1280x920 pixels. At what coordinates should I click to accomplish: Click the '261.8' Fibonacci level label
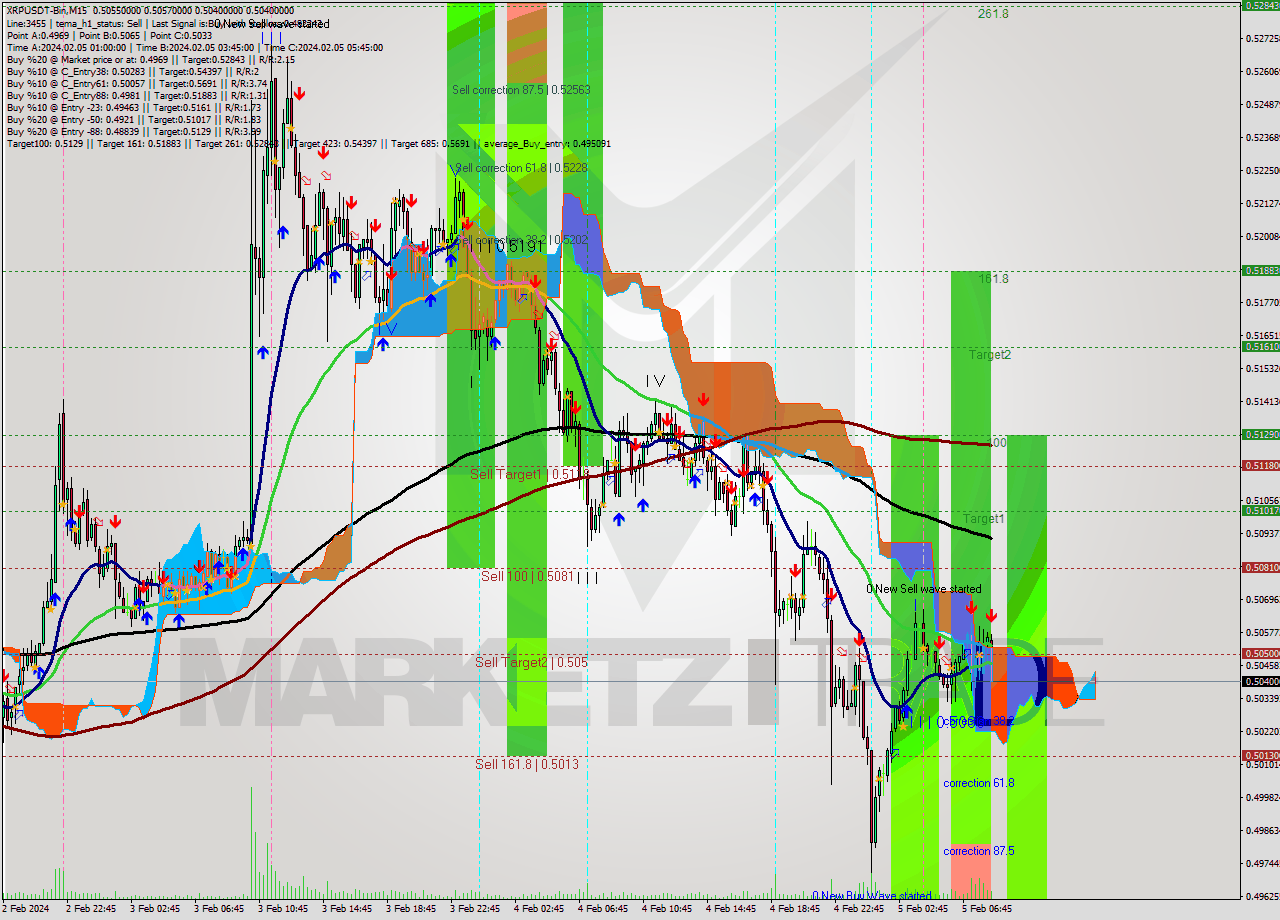tap(993, 14)
